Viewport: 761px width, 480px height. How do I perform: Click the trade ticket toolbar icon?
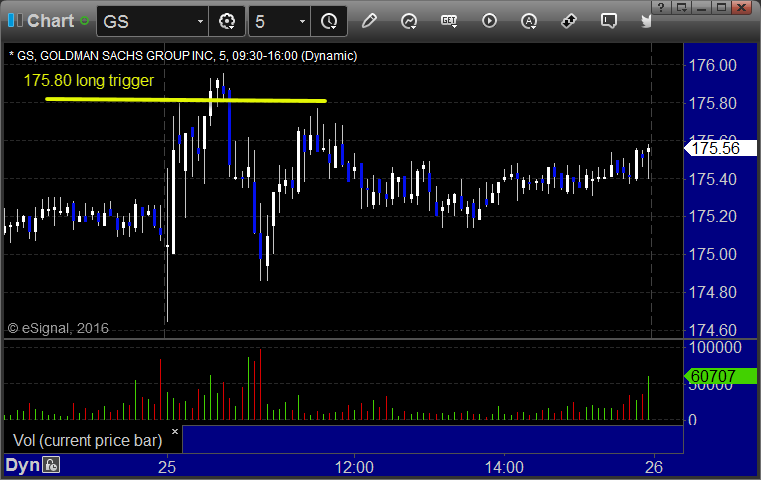569,21
